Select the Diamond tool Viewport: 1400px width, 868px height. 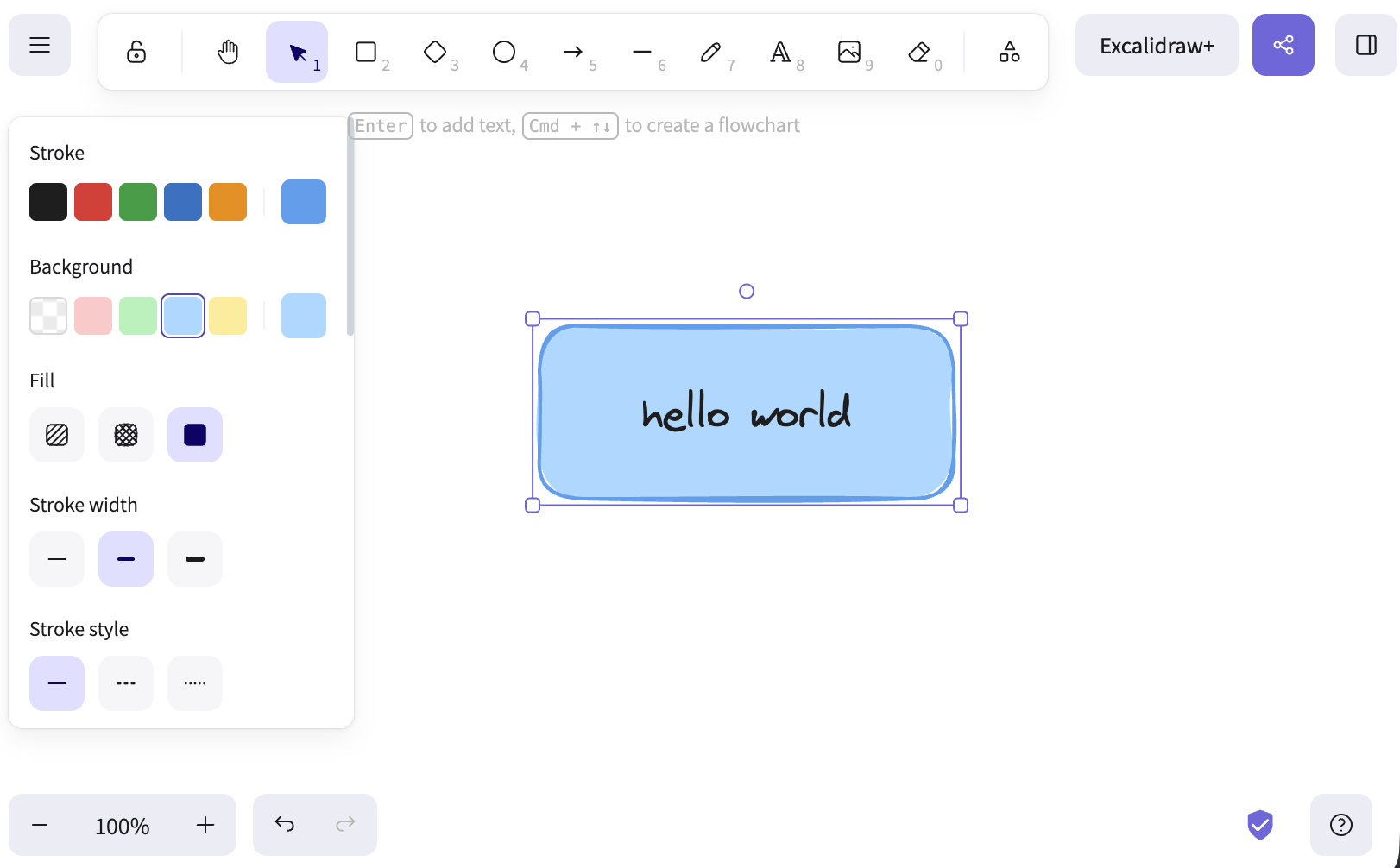[434, 52]
